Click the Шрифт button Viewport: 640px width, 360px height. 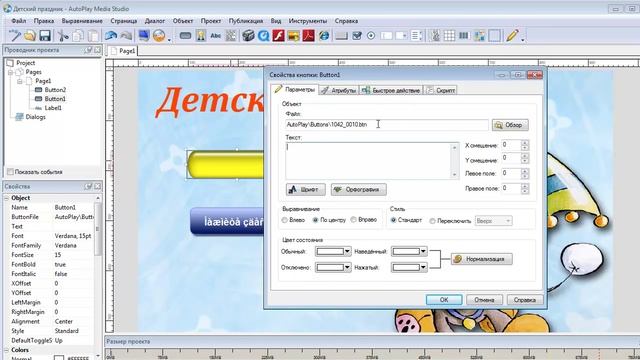pyautogui.click(x=305, y=189)
